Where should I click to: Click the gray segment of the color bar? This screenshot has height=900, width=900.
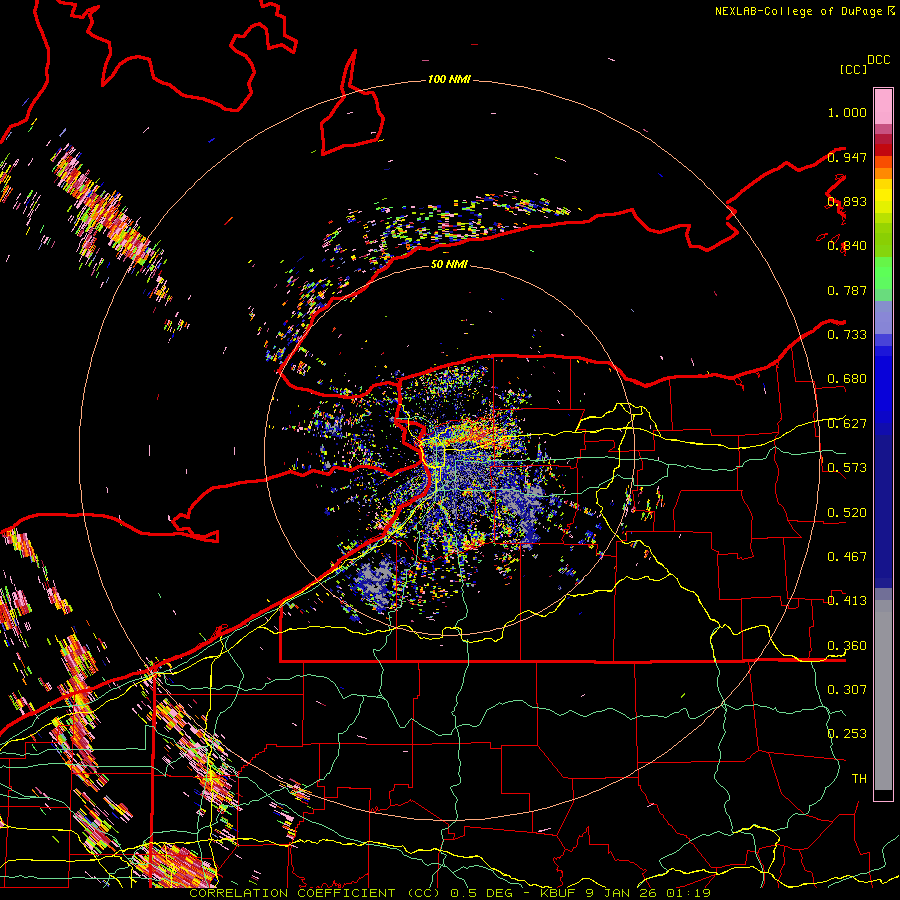(x=883, y=695)
